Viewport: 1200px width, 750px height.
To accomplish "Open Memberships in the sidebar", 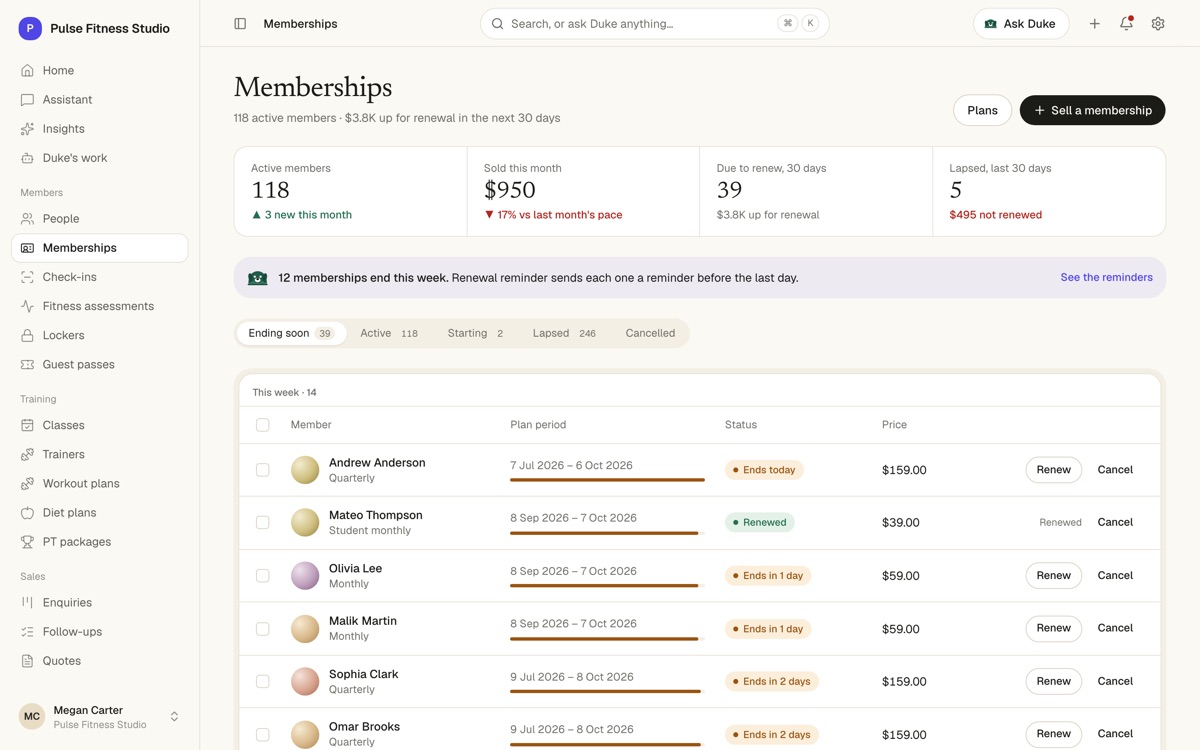I will tap(100, 248).
